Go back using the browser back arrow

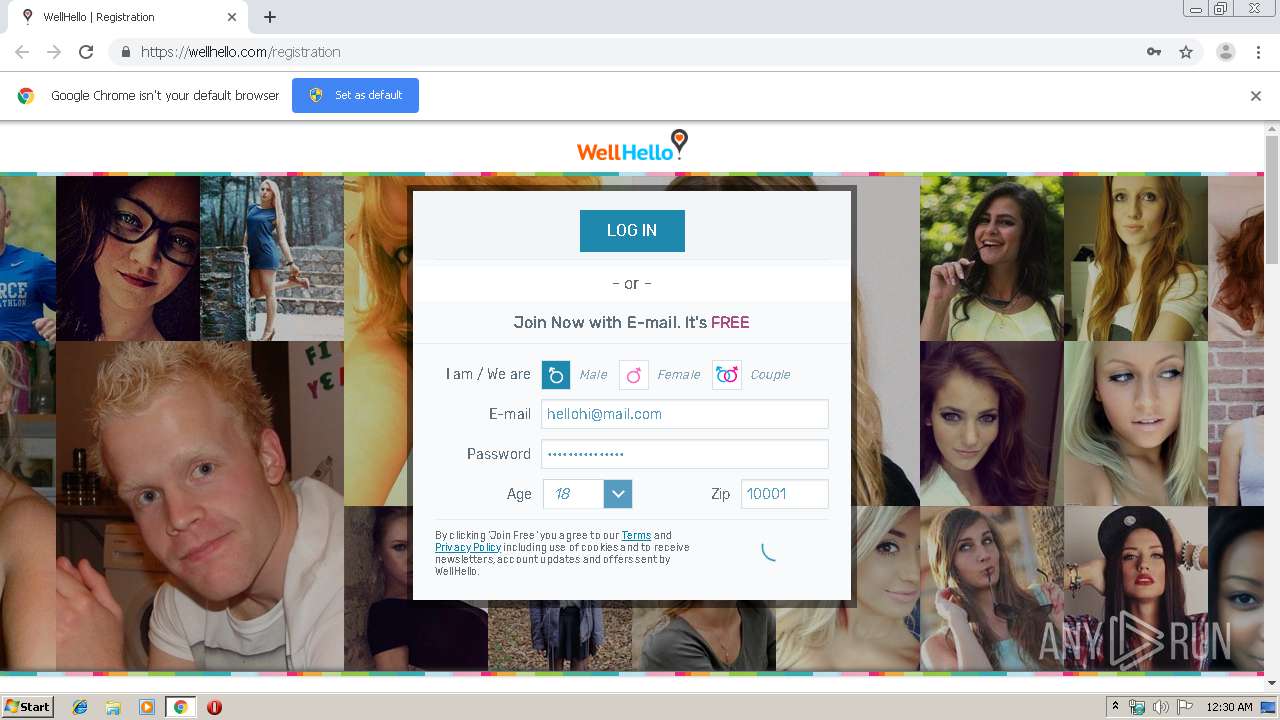pos(22,52)
